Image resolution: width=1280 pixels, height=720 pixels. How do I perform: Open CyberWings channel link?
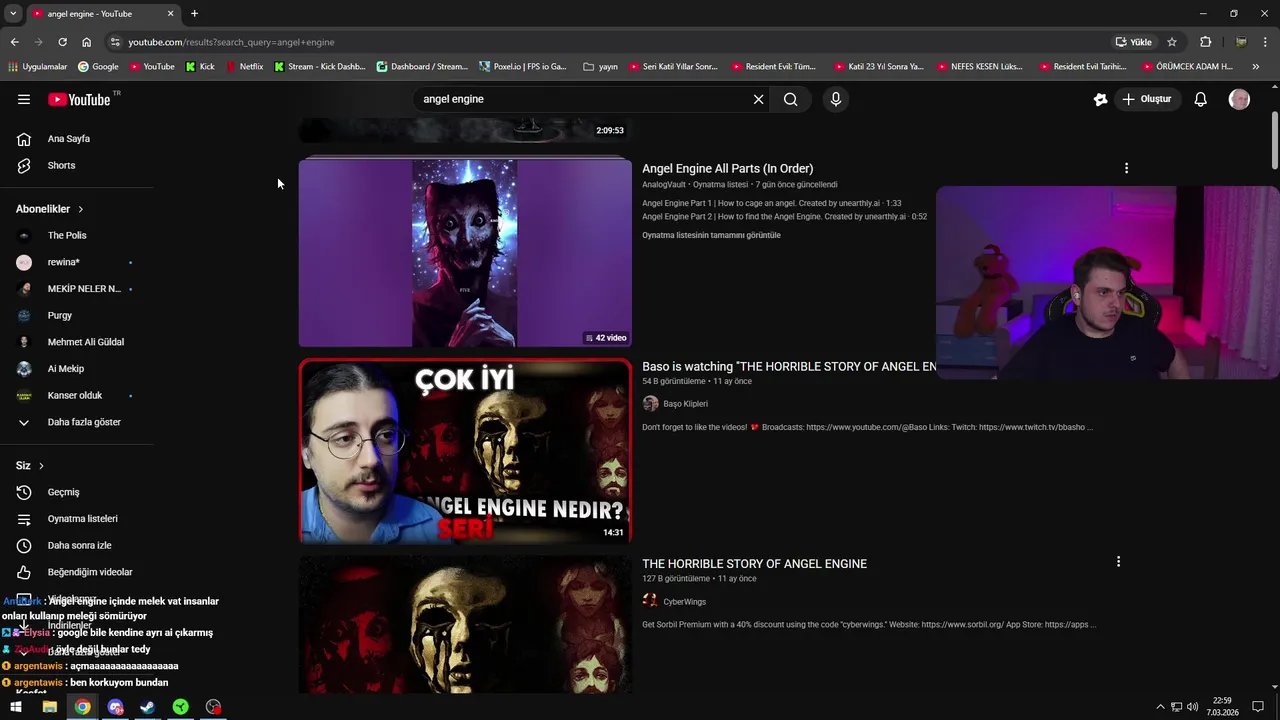tap(684, 602)
